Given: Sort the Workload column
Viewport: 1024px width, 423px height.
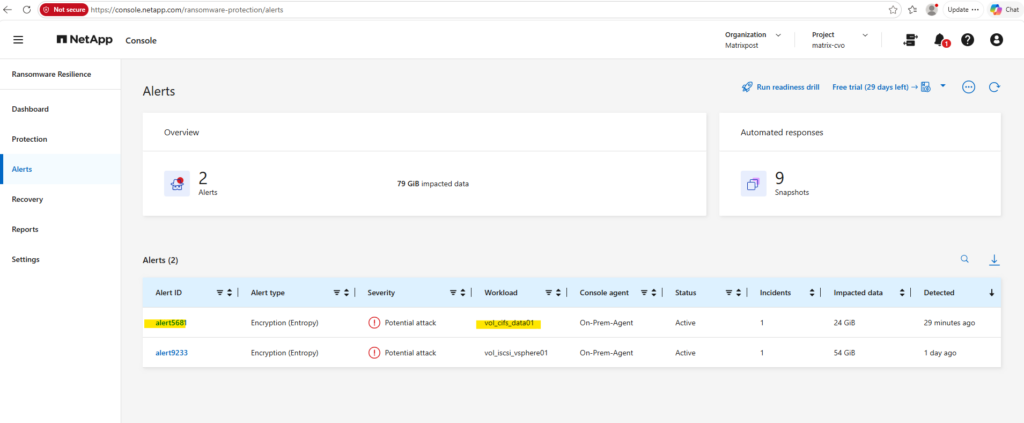Looking at the screenshot, I should coord(558,293).
